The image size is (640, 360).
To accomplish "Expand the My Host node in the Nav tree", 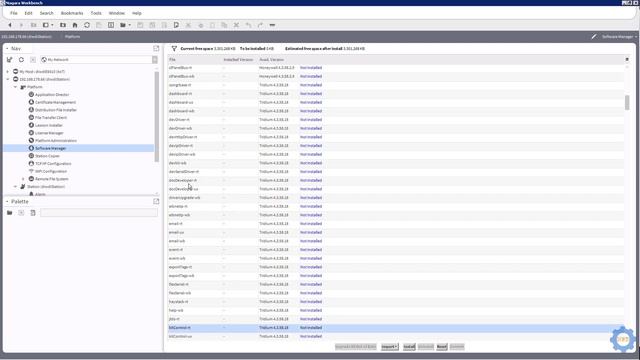I will 7,71.
